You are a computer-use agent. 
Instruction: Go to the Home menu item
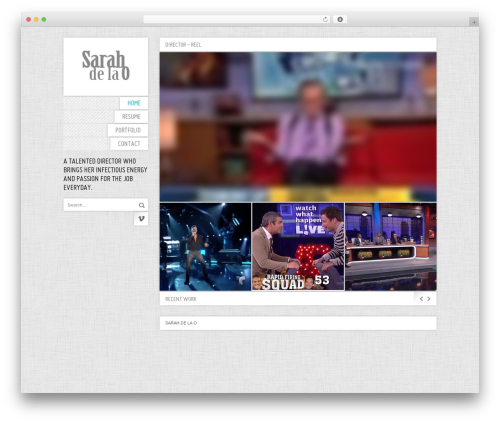(x=134, y=103)
